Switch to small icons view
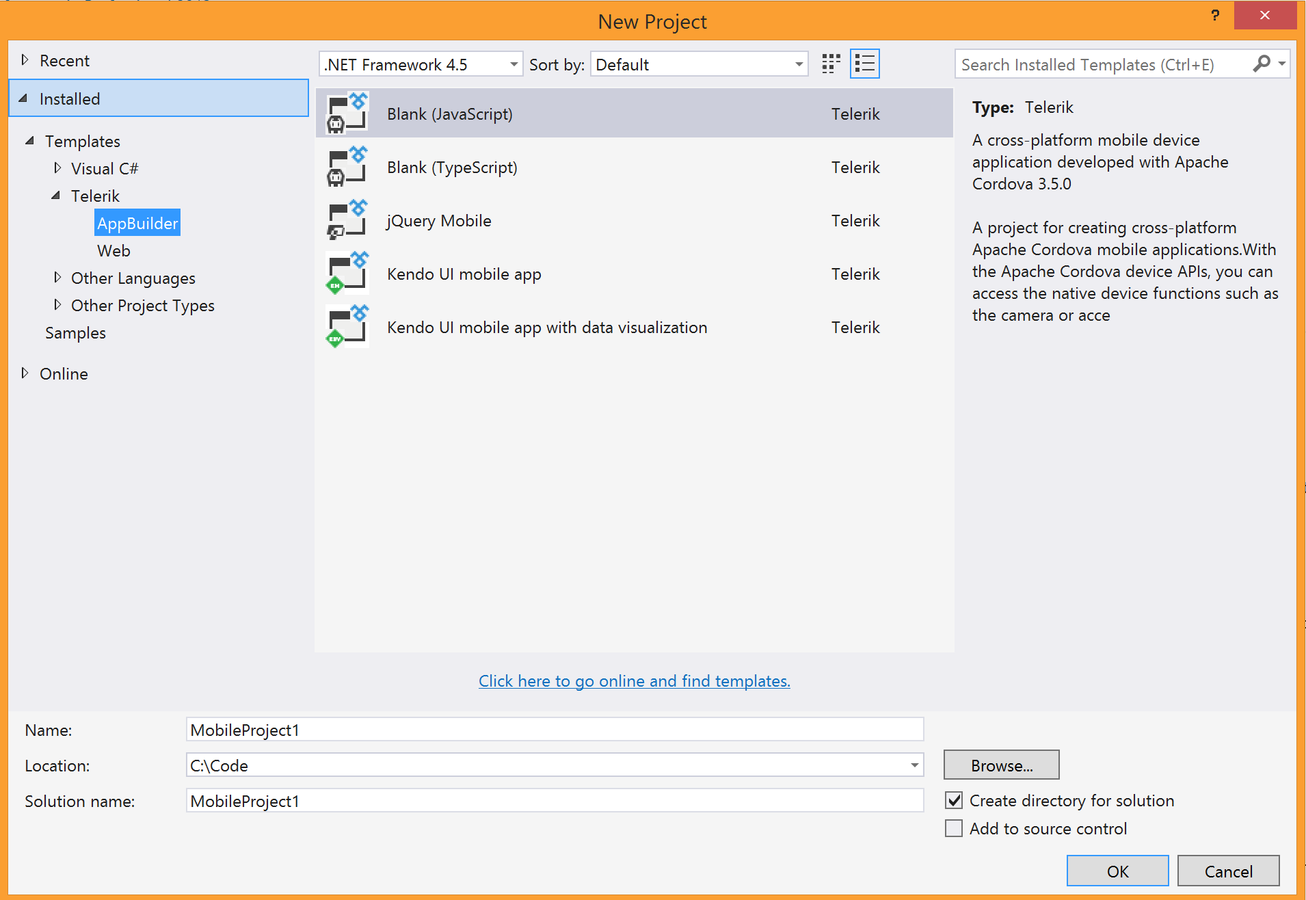Viewport: 1306px width, 900px height. 831,64
